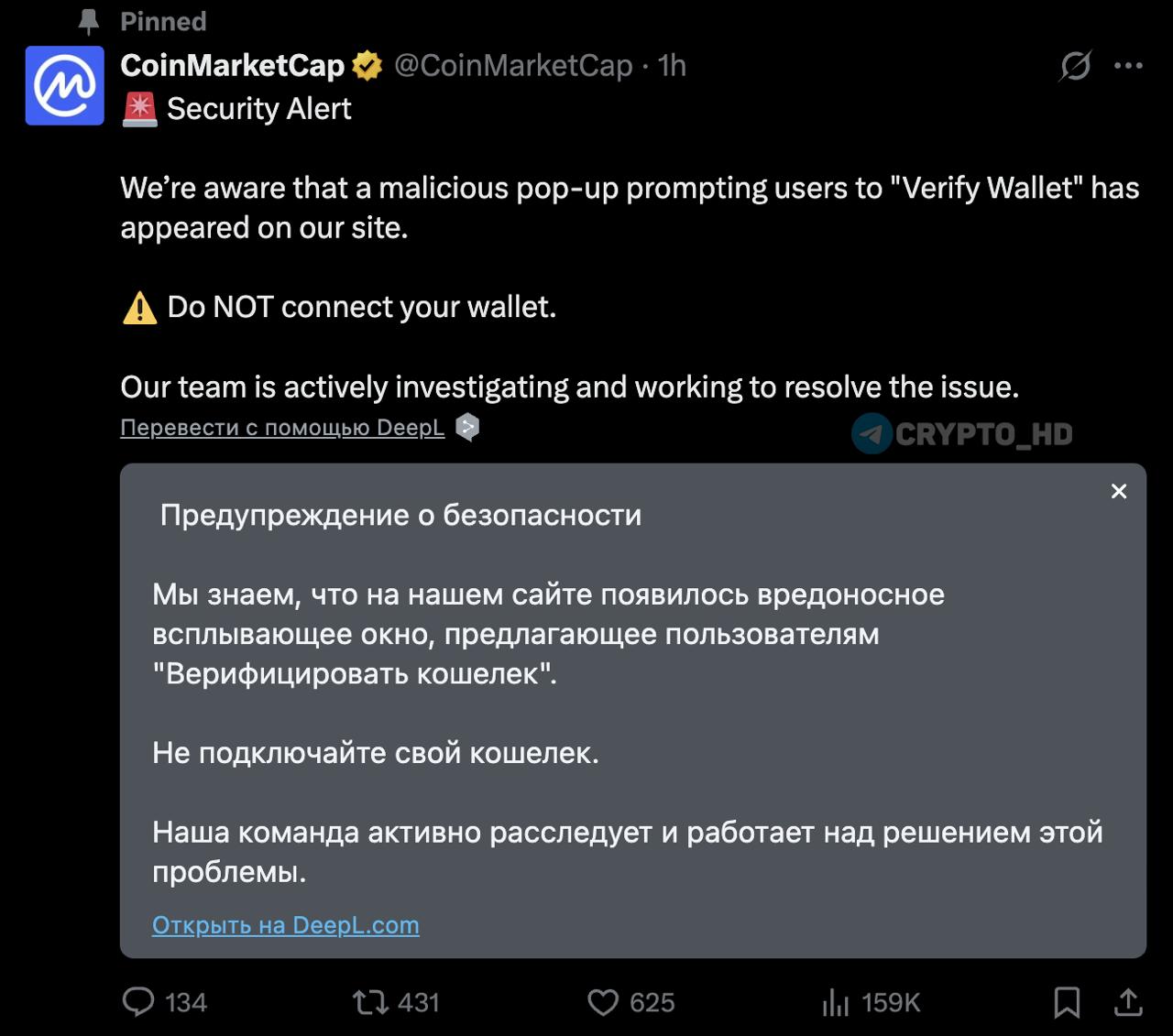Open the reply icon on the tweet

(x=139, y=1002)
